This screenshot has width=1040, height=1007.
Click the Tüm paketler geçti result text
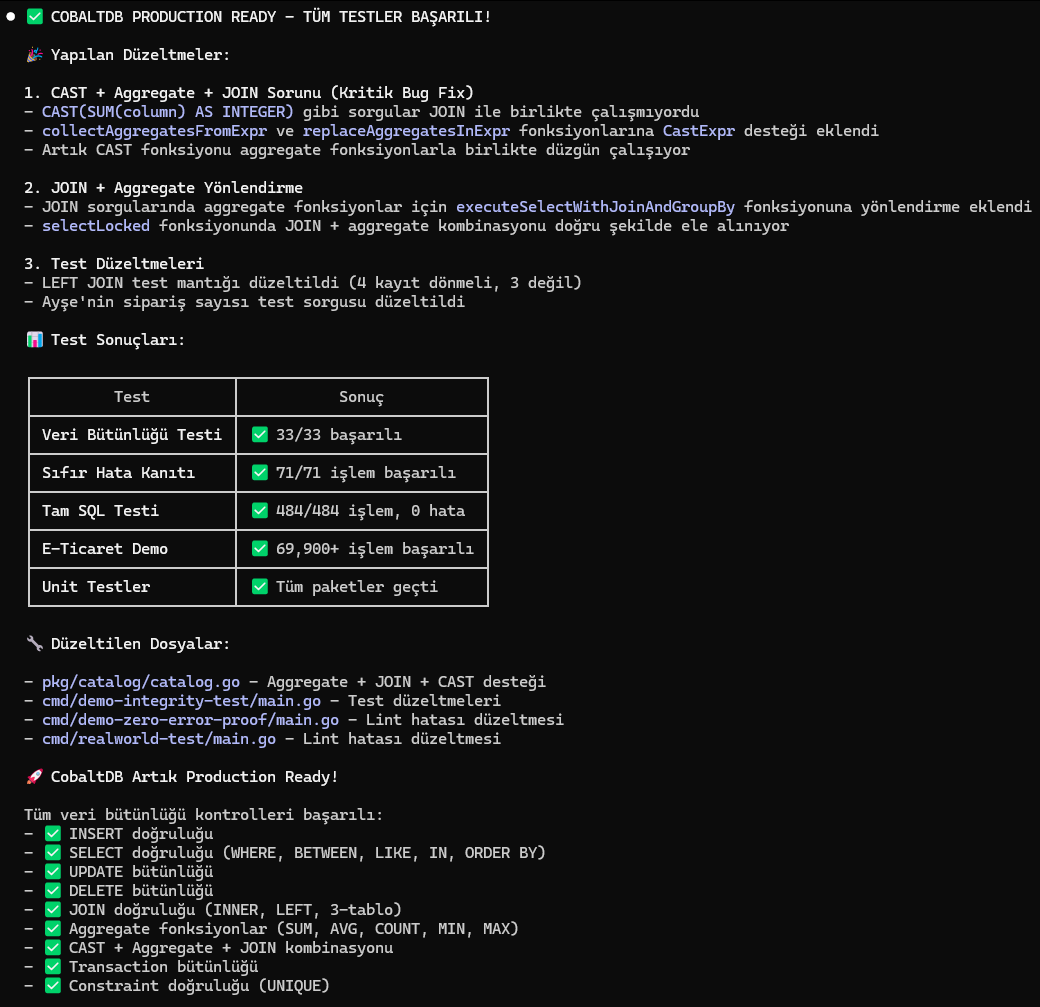[x=357, y=586]
